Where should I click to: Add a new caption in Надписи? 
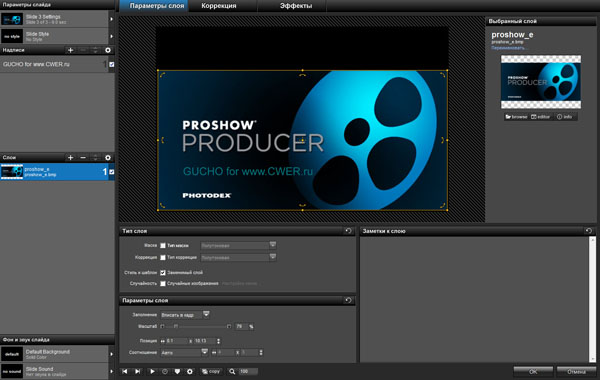[70, 50]
